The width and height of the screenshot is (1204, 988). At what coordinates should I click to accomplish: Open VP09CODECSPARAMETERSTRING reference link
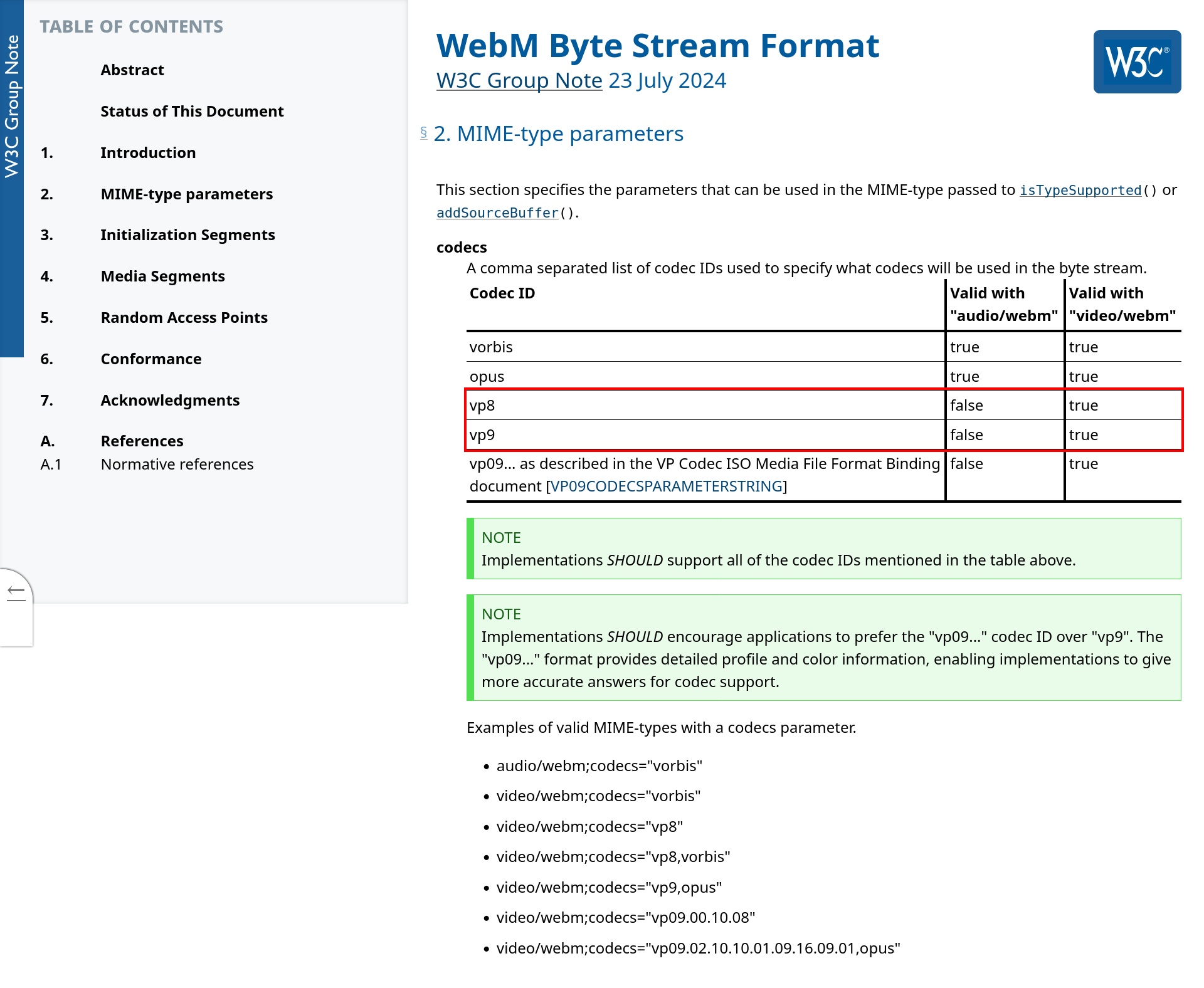point(666,486)
